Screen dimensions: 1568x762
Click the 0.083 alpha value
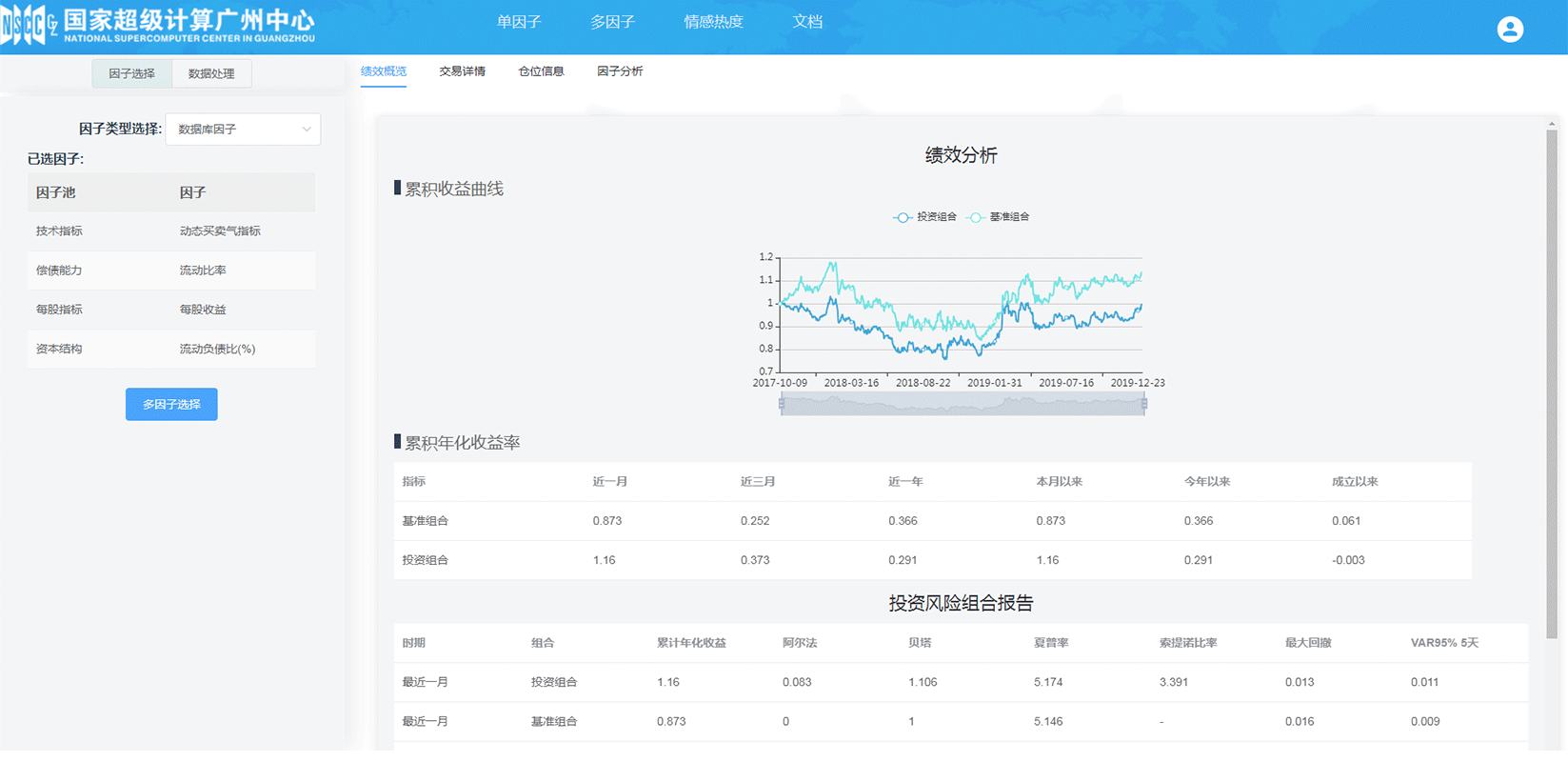(x=797, y=682)
